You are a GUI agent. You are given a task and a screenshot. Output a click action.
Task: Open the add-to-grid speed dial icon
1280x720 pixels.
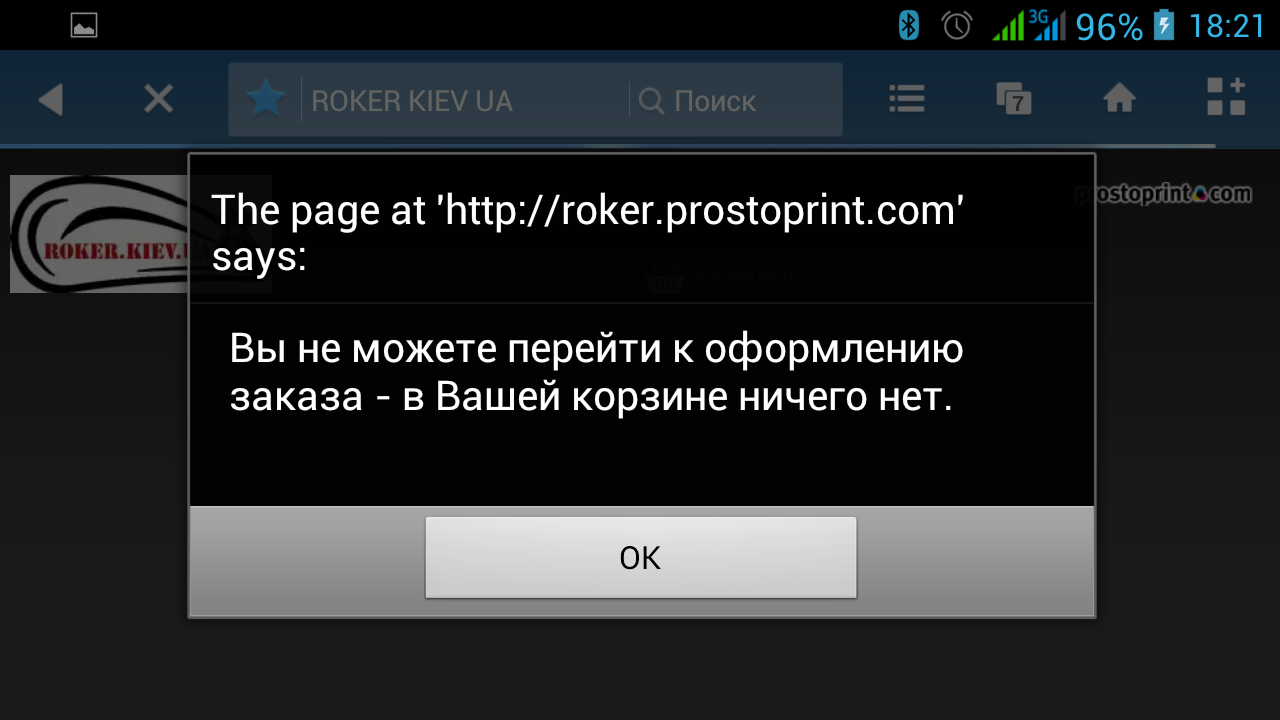coord(1225,97)
